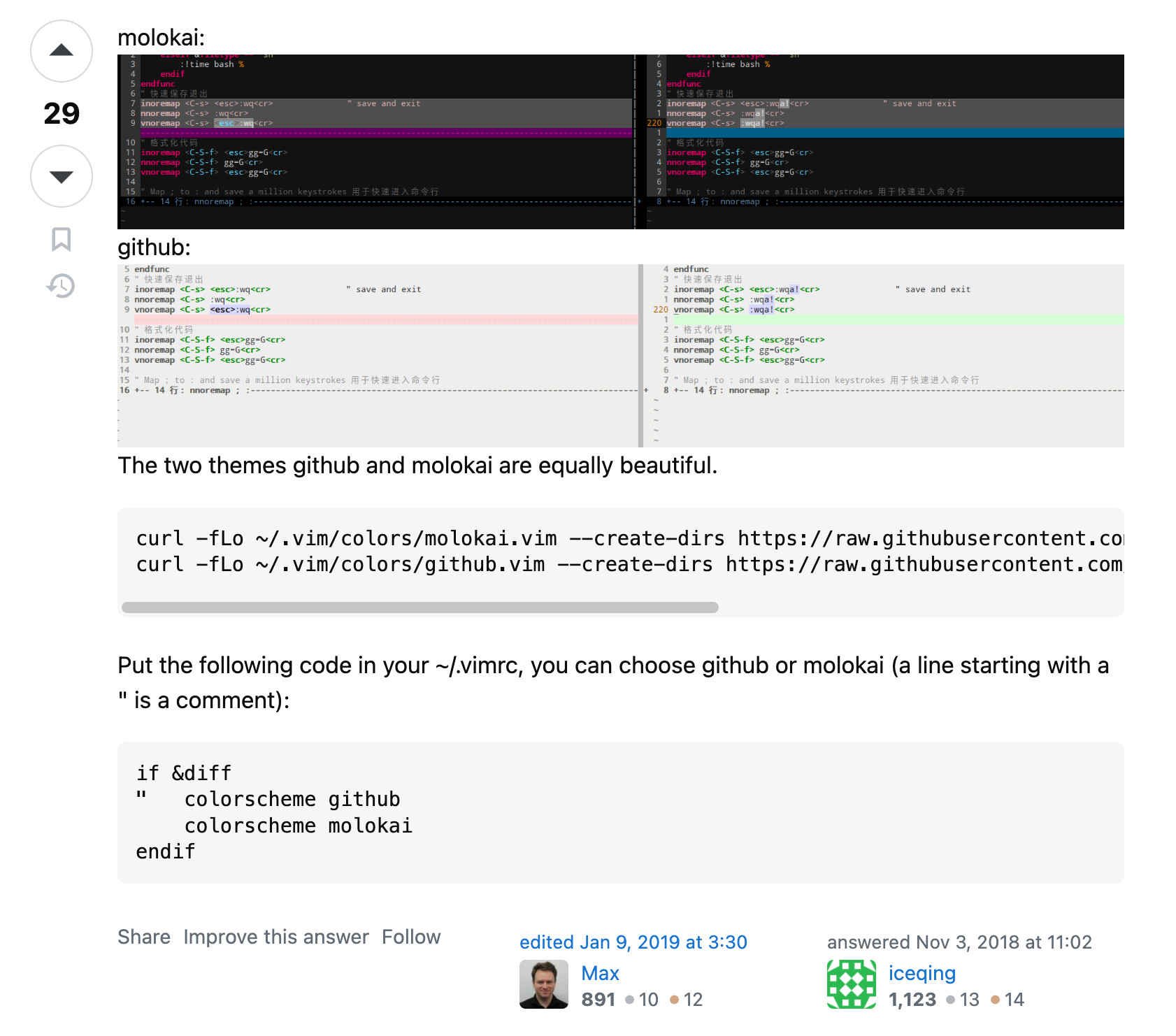Viewport: 1176px width, 1036px height.
Task: Click the curl code block horizontal scrollbar
Action: tap(420, 607)
